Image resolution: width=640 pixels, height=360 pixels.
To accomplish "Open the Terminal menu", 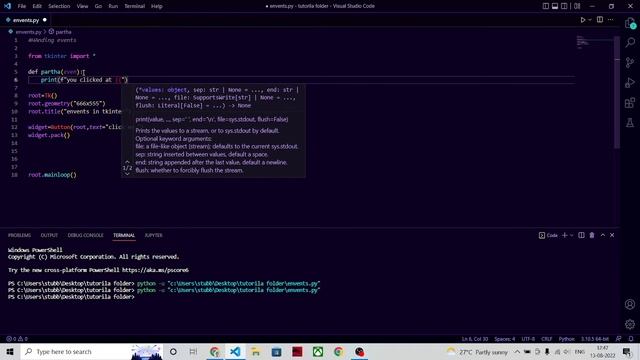I will (135, 6).
